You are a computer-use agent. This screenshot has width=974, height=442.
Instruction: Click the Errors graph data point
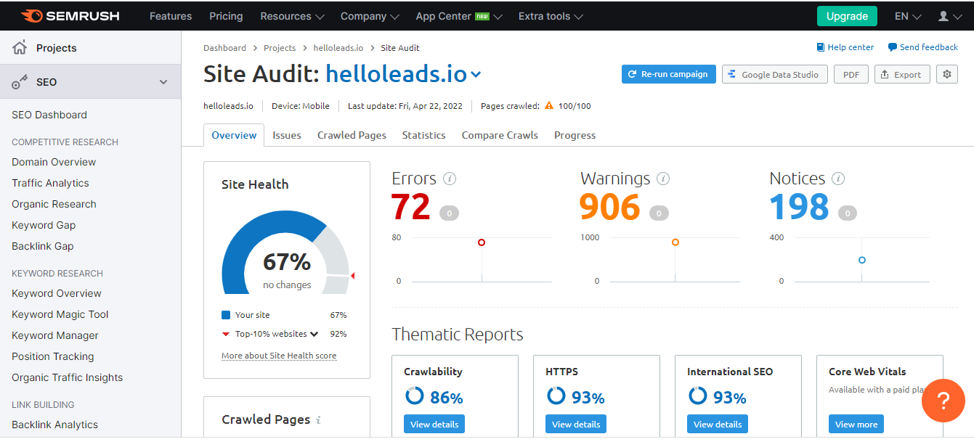[x=481, y=242]
